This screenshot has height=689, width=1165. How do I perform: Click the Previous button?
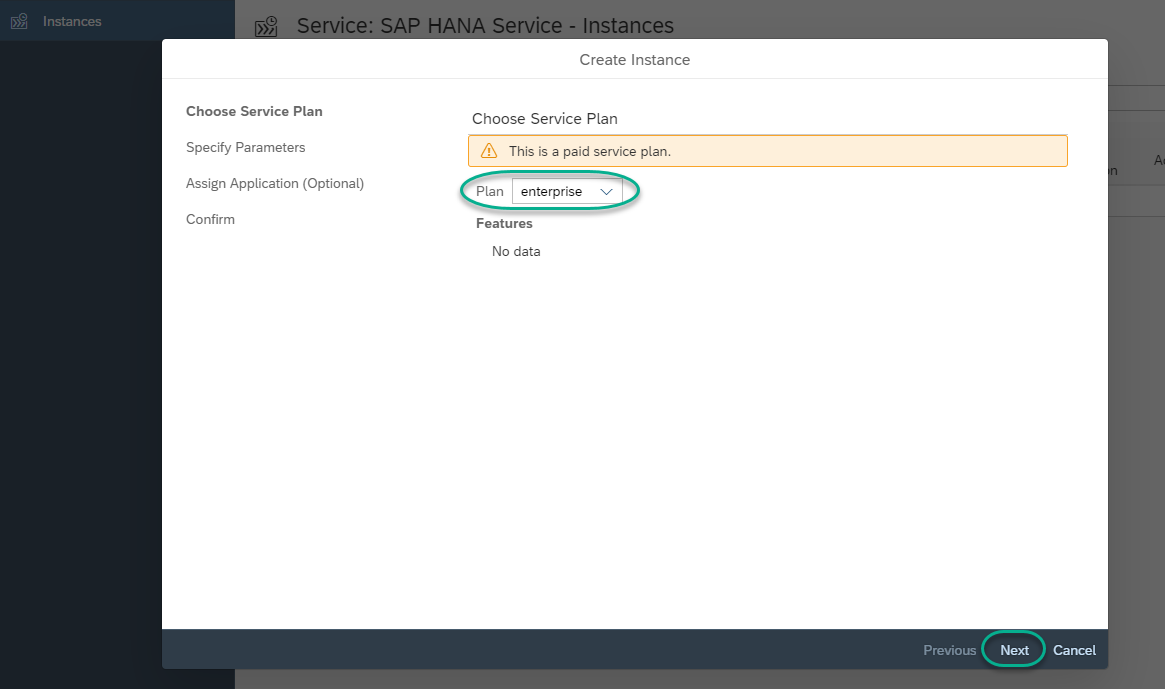click(x=949, y=650)
